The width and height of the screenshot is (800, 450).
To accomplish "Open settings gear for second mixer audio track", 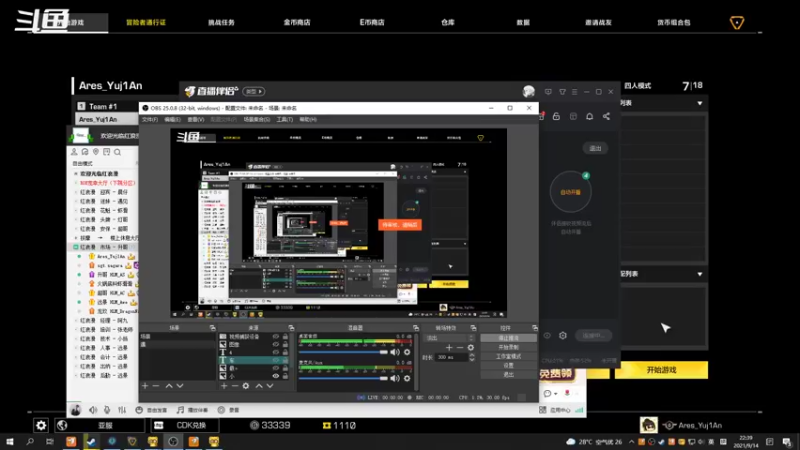I will pyautogui.click(x=407, y=378).
